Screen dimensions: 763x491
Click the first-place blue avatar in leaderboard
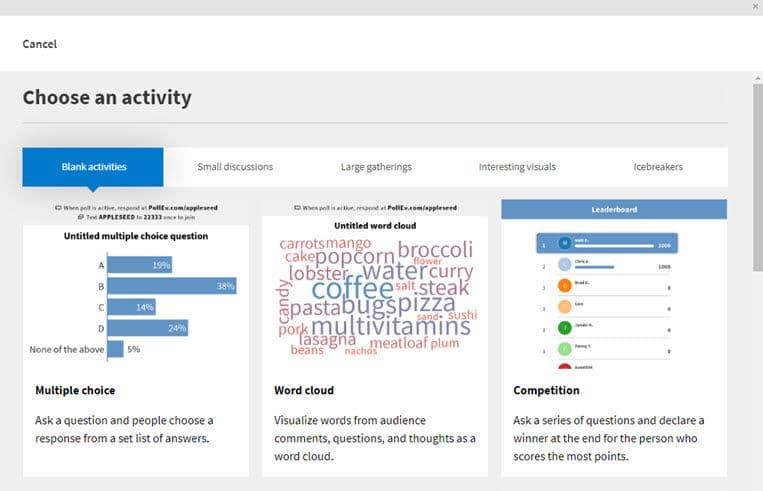click(x=566, y=242)
